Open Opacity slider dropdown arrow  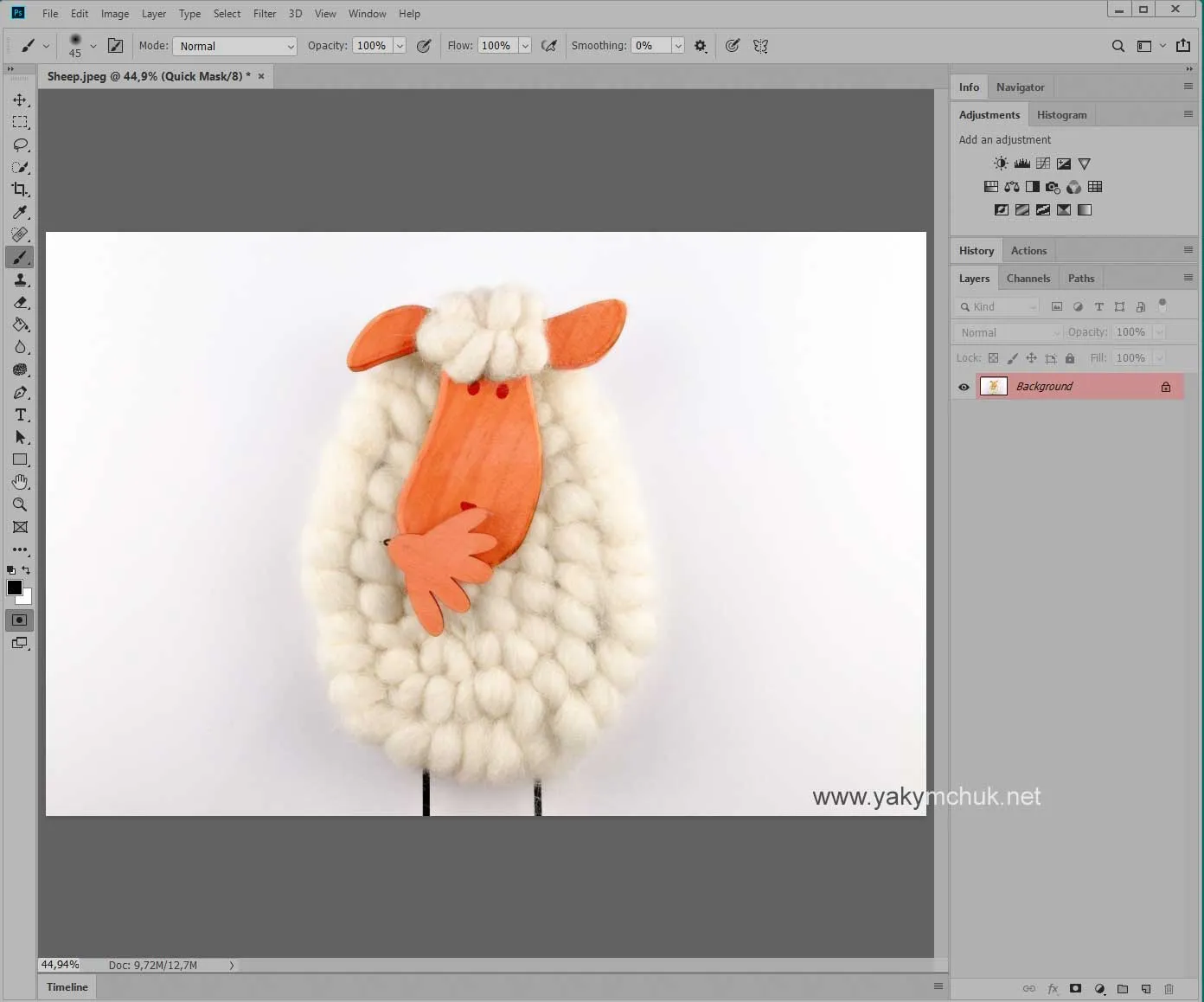pyautogui.click(x=400, y=46)
